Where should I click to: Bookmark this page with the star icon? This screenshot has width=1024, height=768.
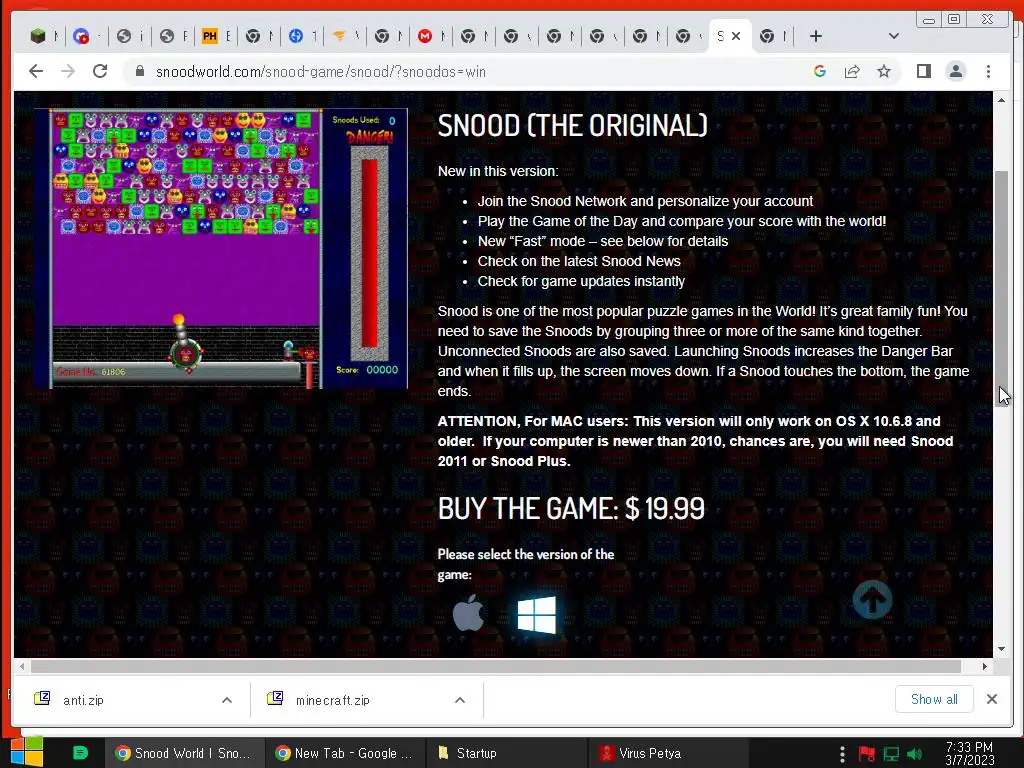pyautogui.click(x=884, y=71)
